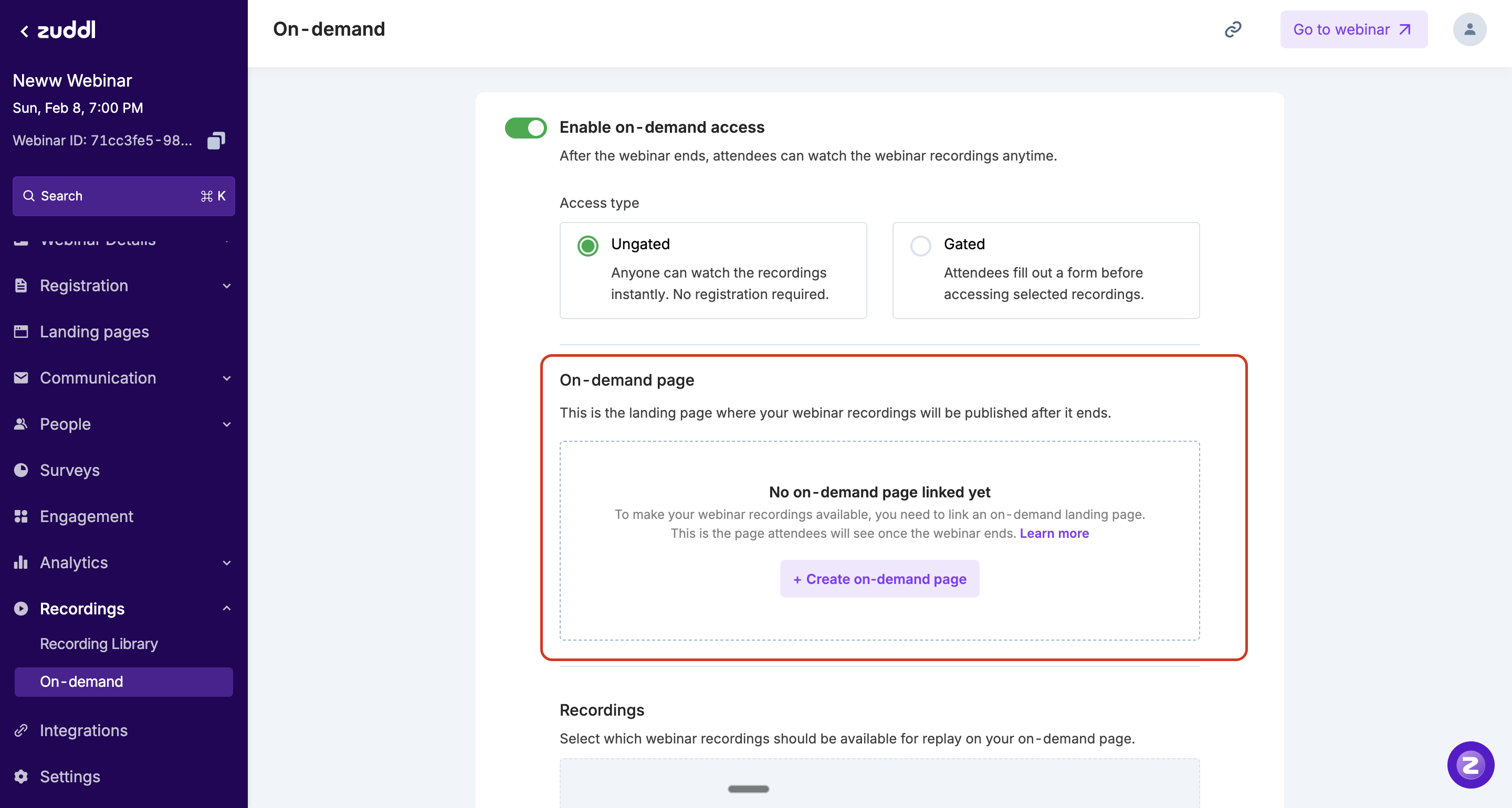Disable the on-demand access toggle
This screenshot has height=808, width=1512.
click(x=526, y=127)
